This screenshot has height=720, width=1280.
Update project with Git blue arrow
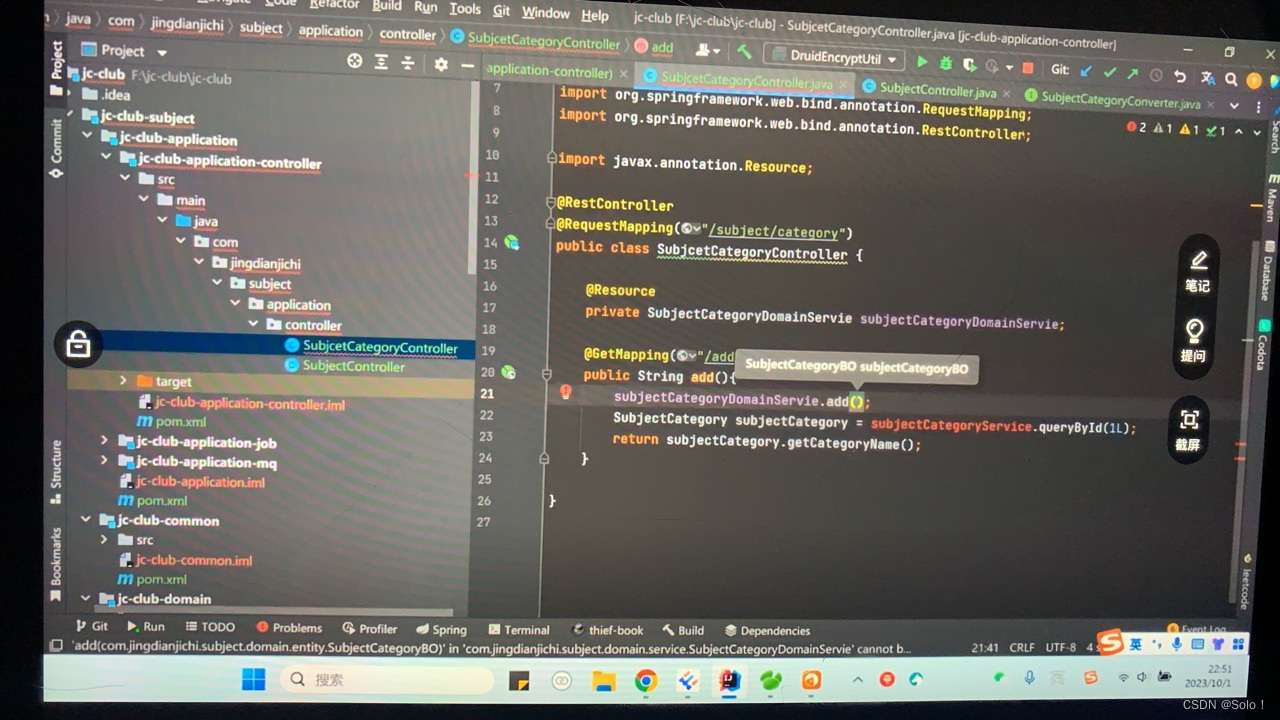click(1087, 71)
